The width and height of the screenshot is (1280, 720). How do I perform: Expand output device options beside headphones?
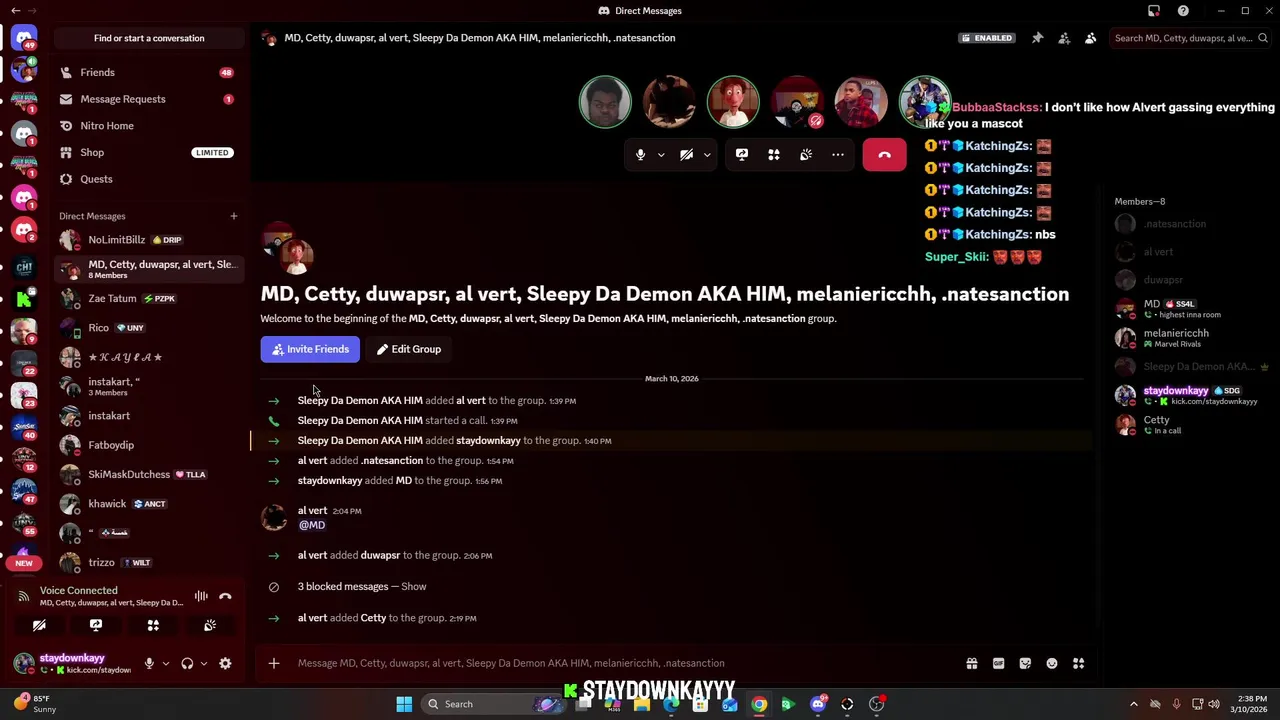pyautogui.click(x=204, y=663)
